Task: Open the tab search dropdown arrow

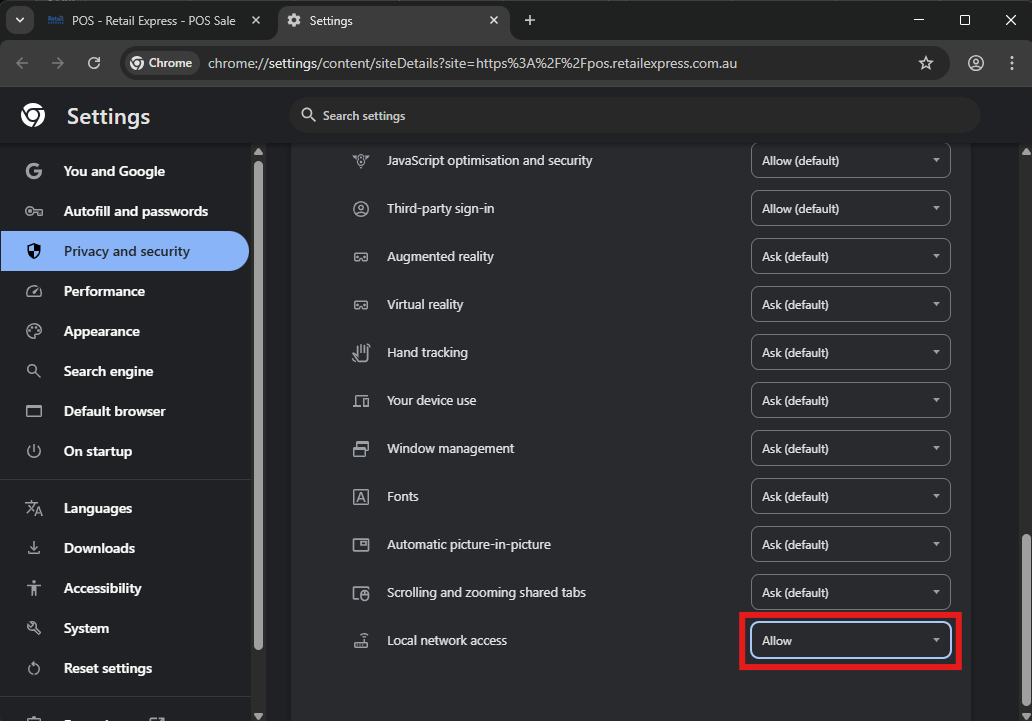Action: pos(20,20)
